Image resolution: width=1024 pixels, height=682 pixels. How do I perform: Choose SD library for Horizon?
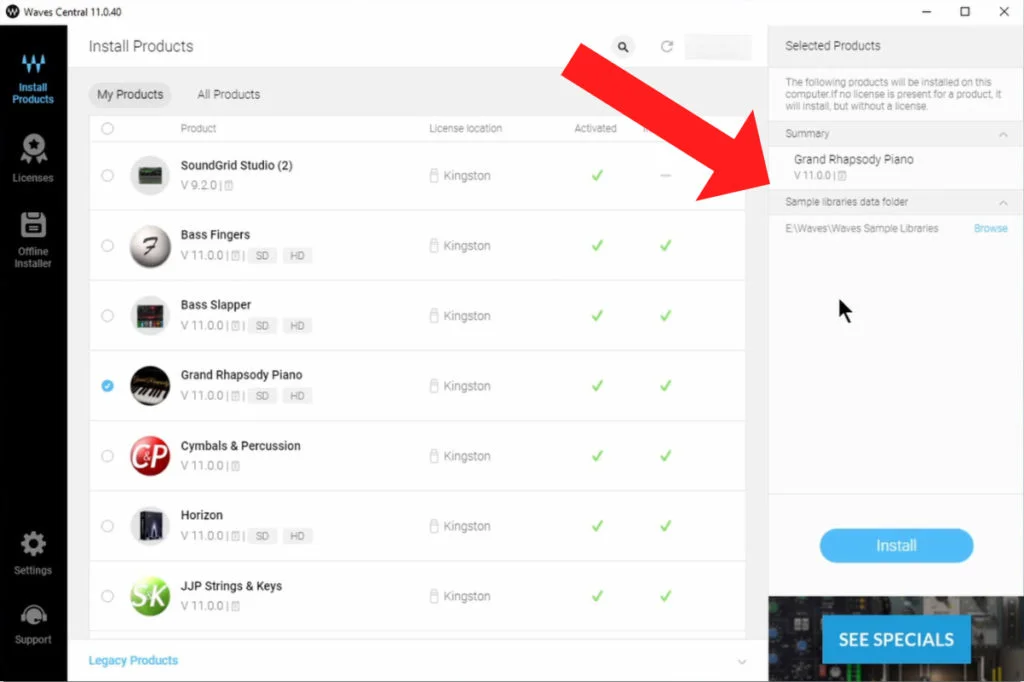pos(262,536)
